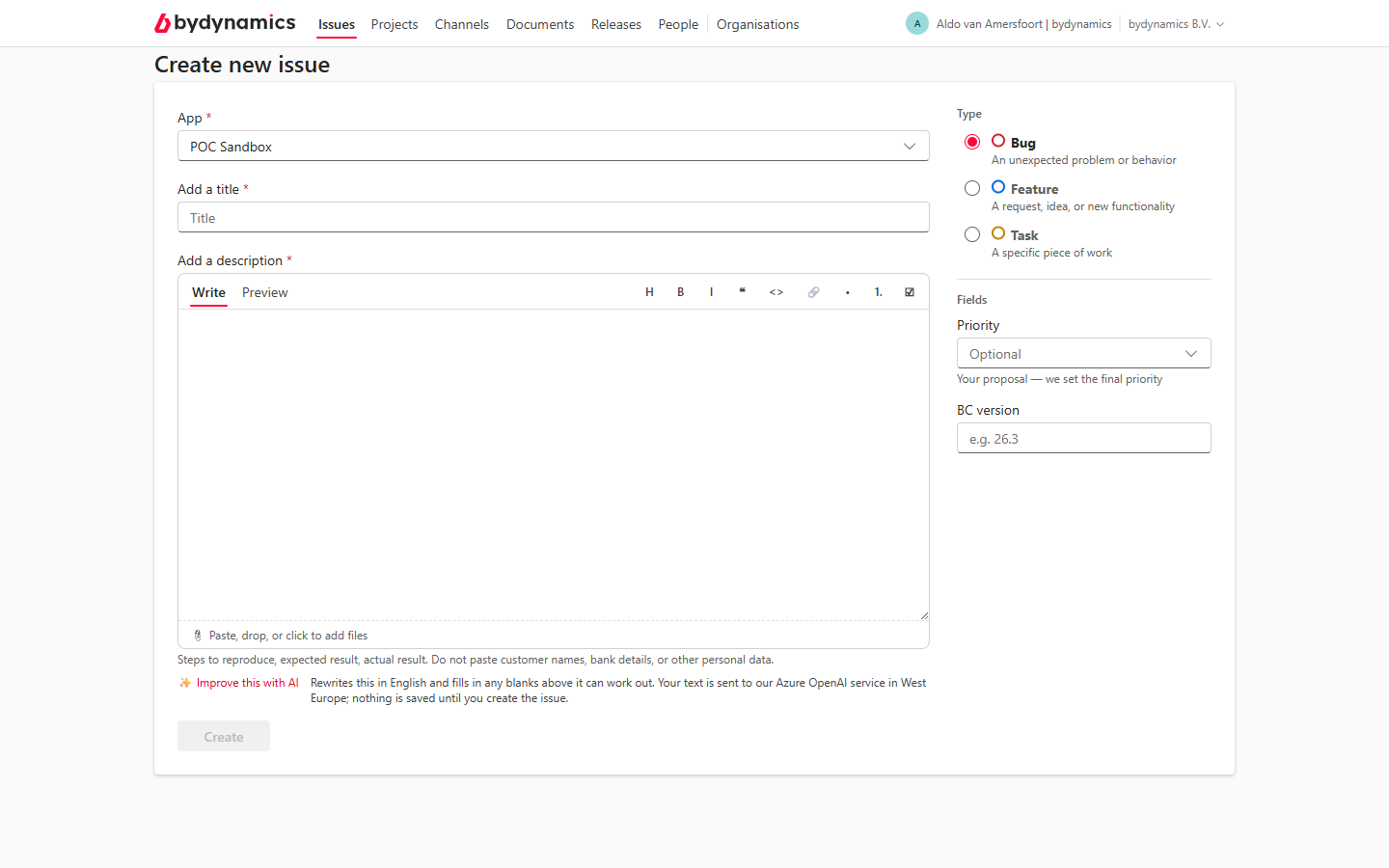Viewport: 1389px width, 868px height.
Task: Open the Documents menu item
Action: [x=540, y=24]
